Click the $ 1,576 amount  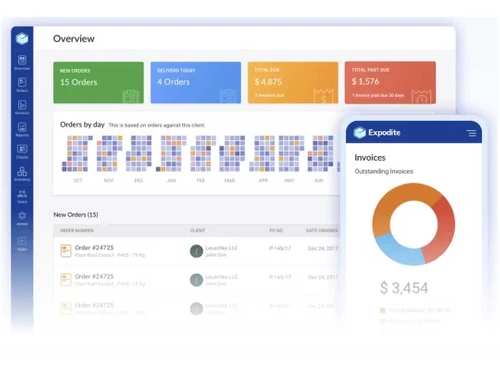tap(366, 81)
